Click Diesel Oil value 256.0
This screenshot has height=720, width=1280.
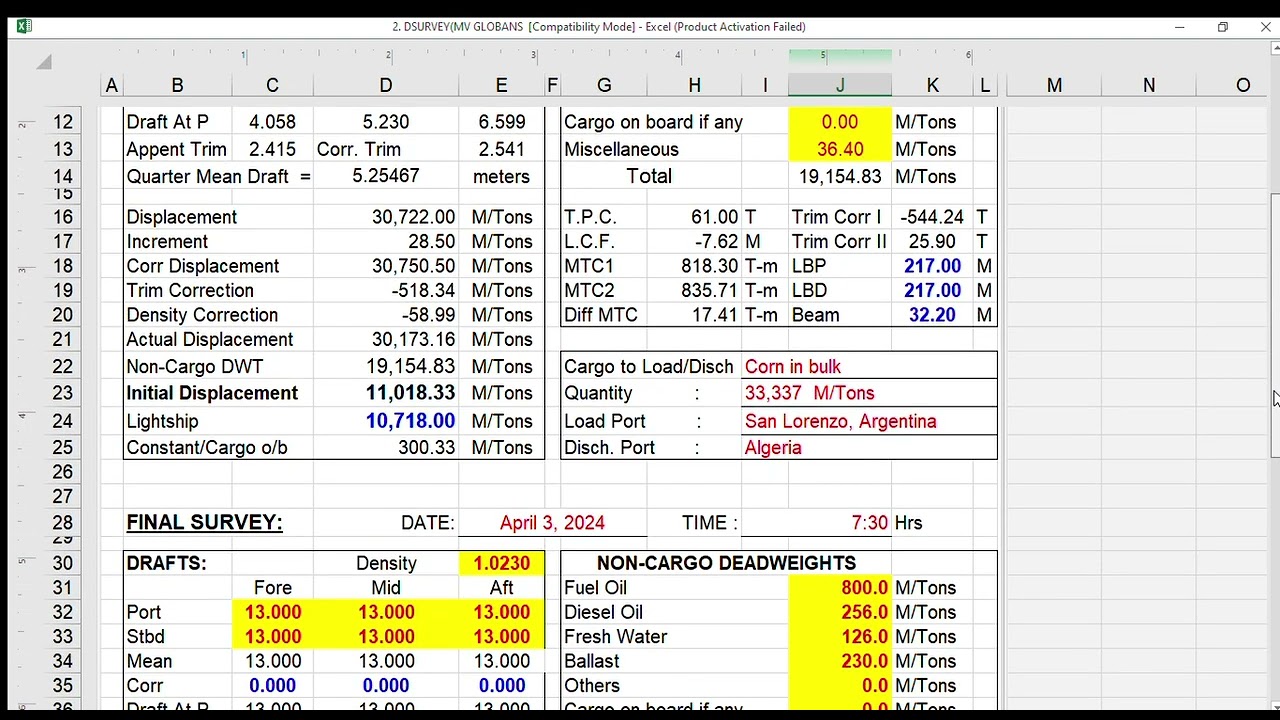[x=840, y=612]
